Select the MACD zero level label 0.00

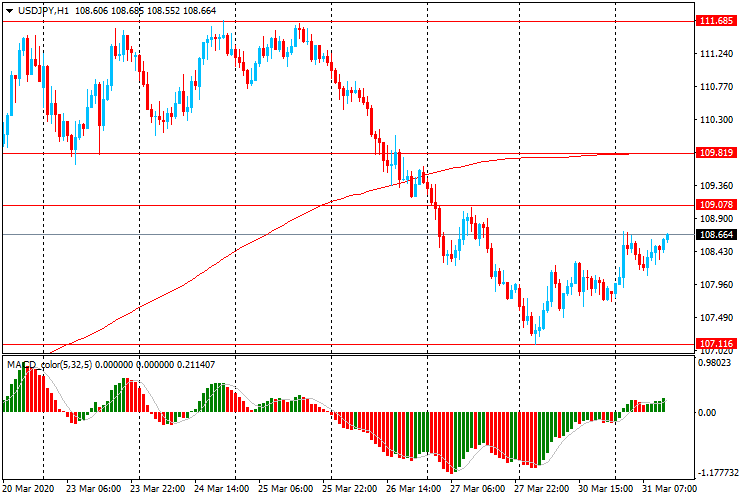point(706,413)
